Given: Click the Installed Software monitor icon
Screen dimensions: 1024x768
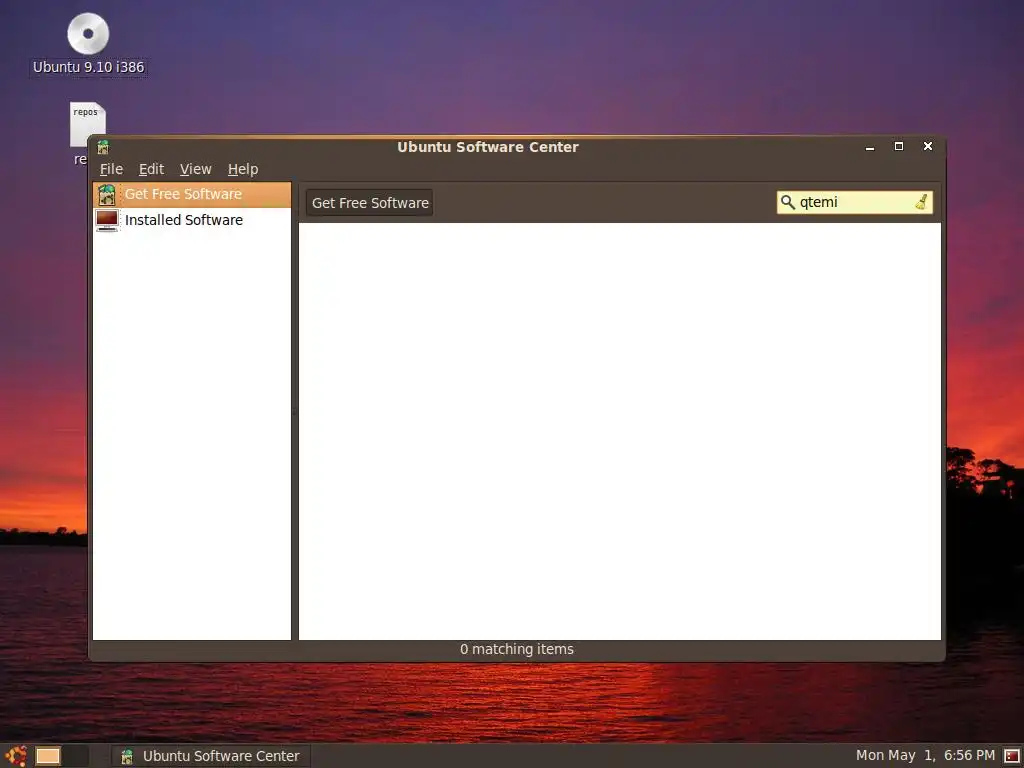Looking at the screenshot, I should coord(107,220).
